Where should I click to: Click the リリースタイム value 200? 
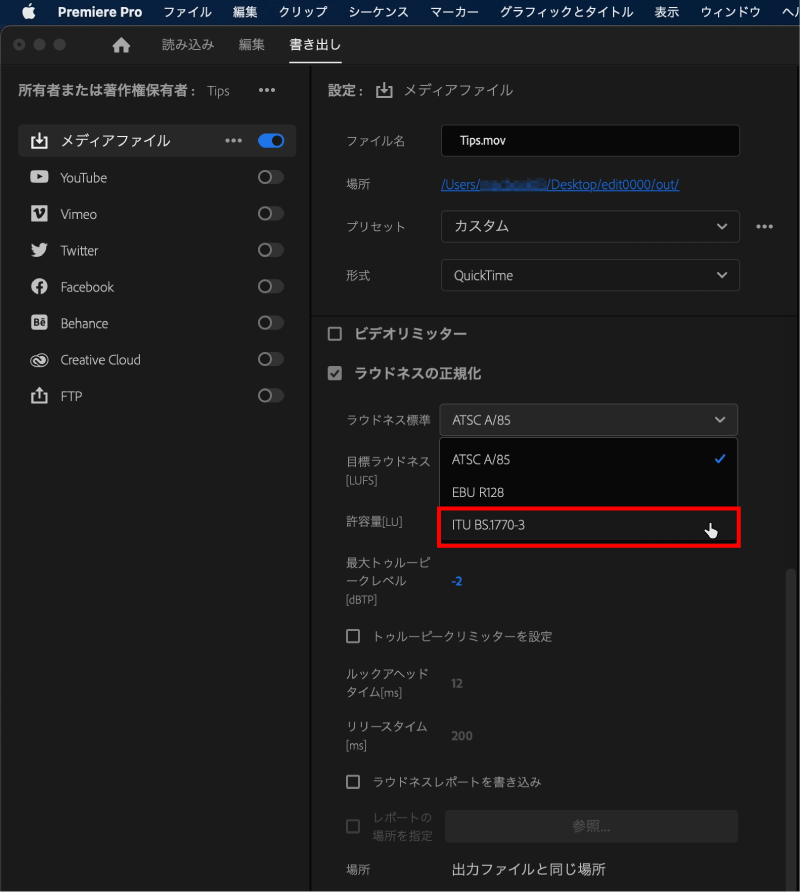pos(461,736)
